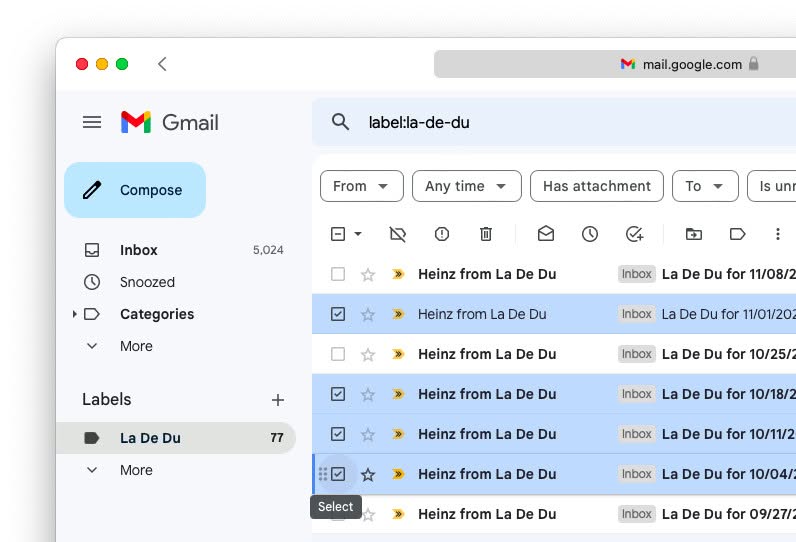The height and width of the screenshot is (542, 796).
Task: Uncheck the 10/11 email checkbox
Action: tap(338, 434)
